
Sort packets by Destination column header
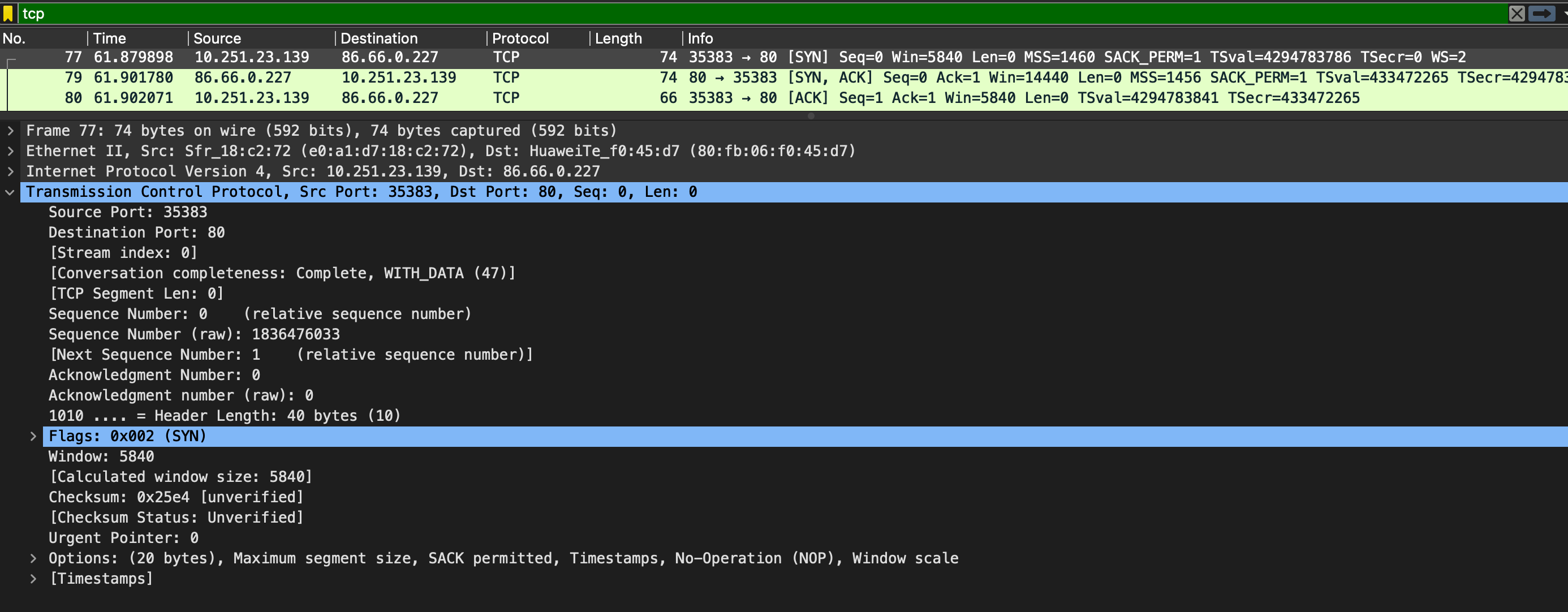tap(411, 38)
